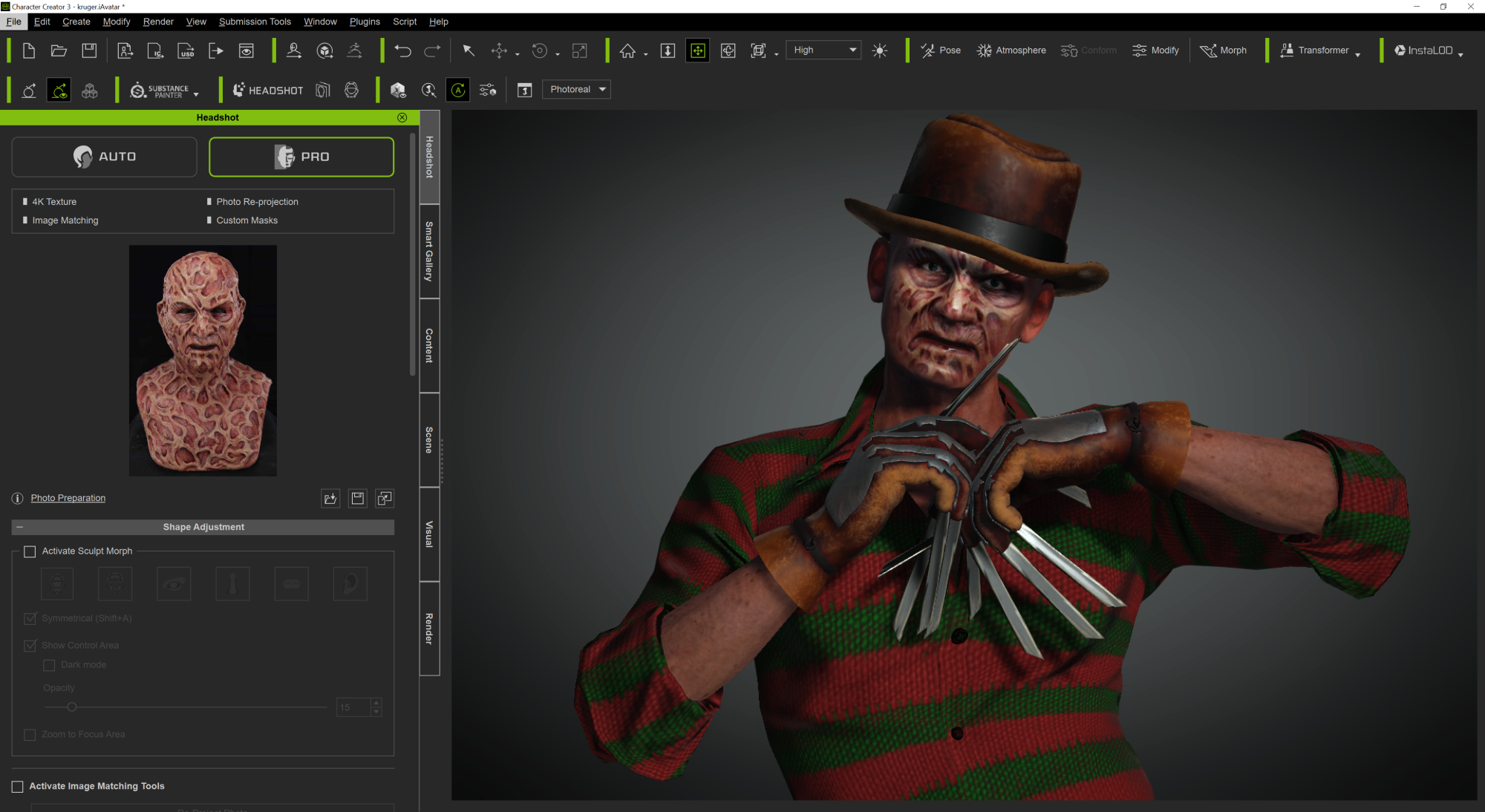Toggle Show Control Area checkbox
This screenshot has height=812, width=1485.
pyautogui.click(x=30, y=645)
